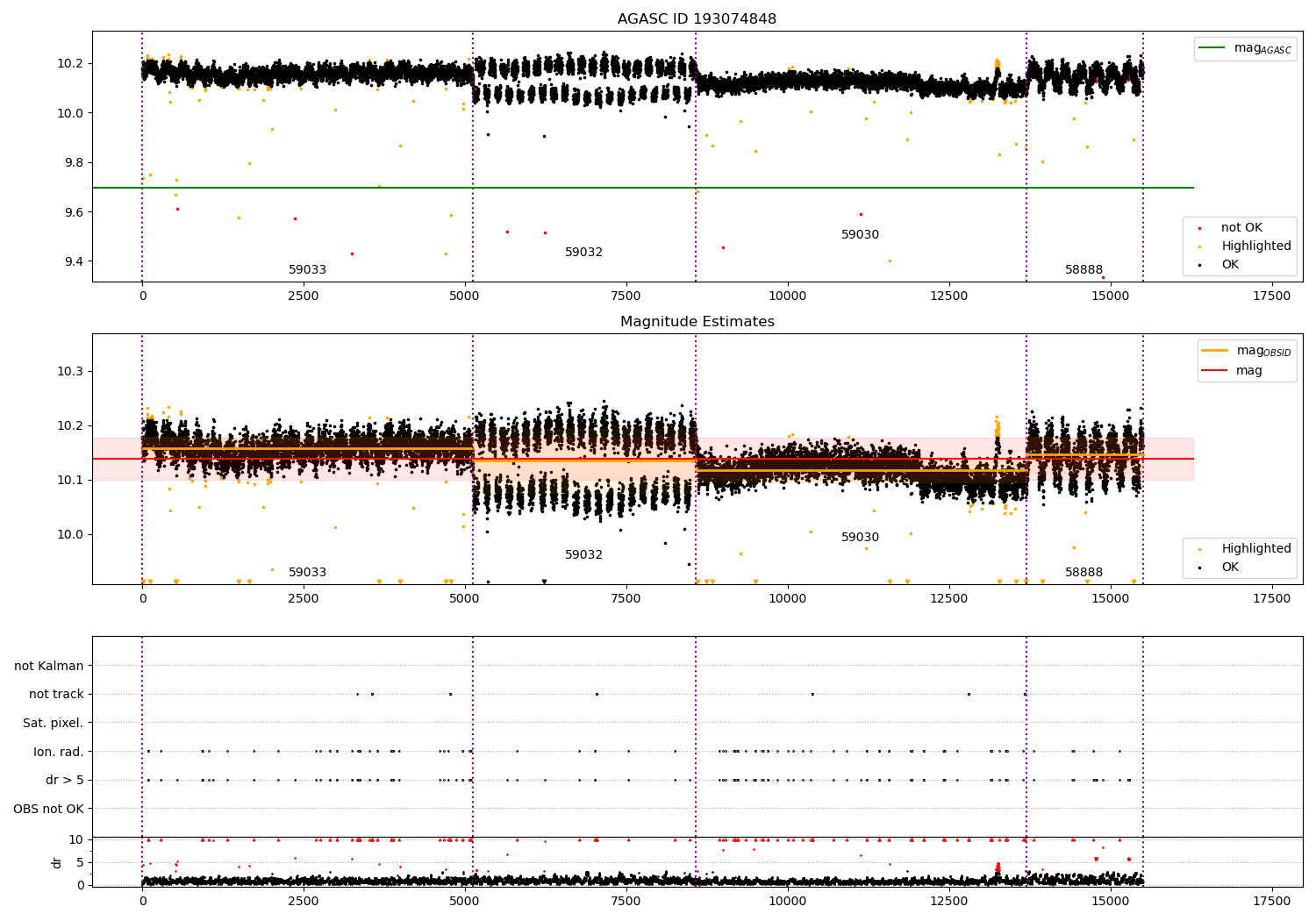
Task: Click the 5 tick on dr axis
Action: 81,863
